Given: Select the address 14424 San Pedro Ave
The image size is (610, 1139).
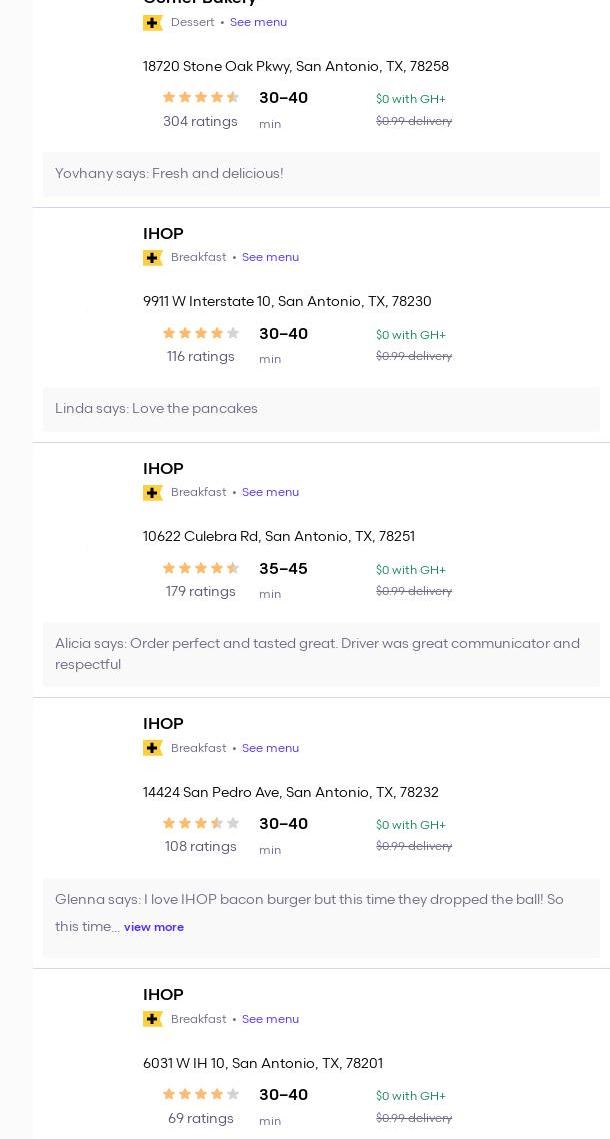Looking at the screenshot, I should tap(290, 792).
